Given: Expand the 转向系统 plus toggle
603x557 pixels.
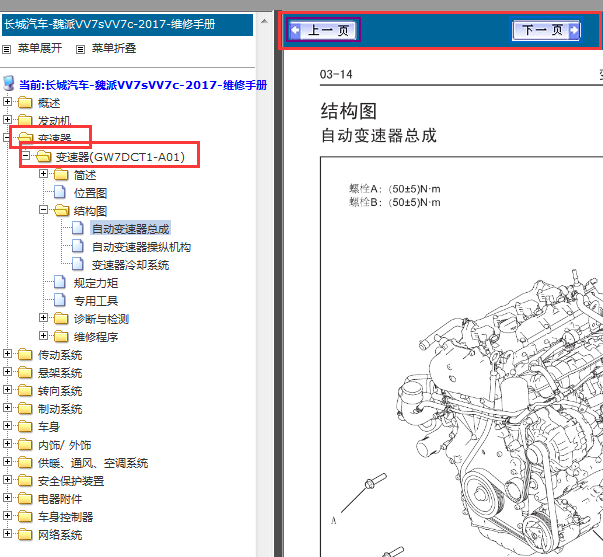Looking at the screenshot, I should tap(7, 390).
